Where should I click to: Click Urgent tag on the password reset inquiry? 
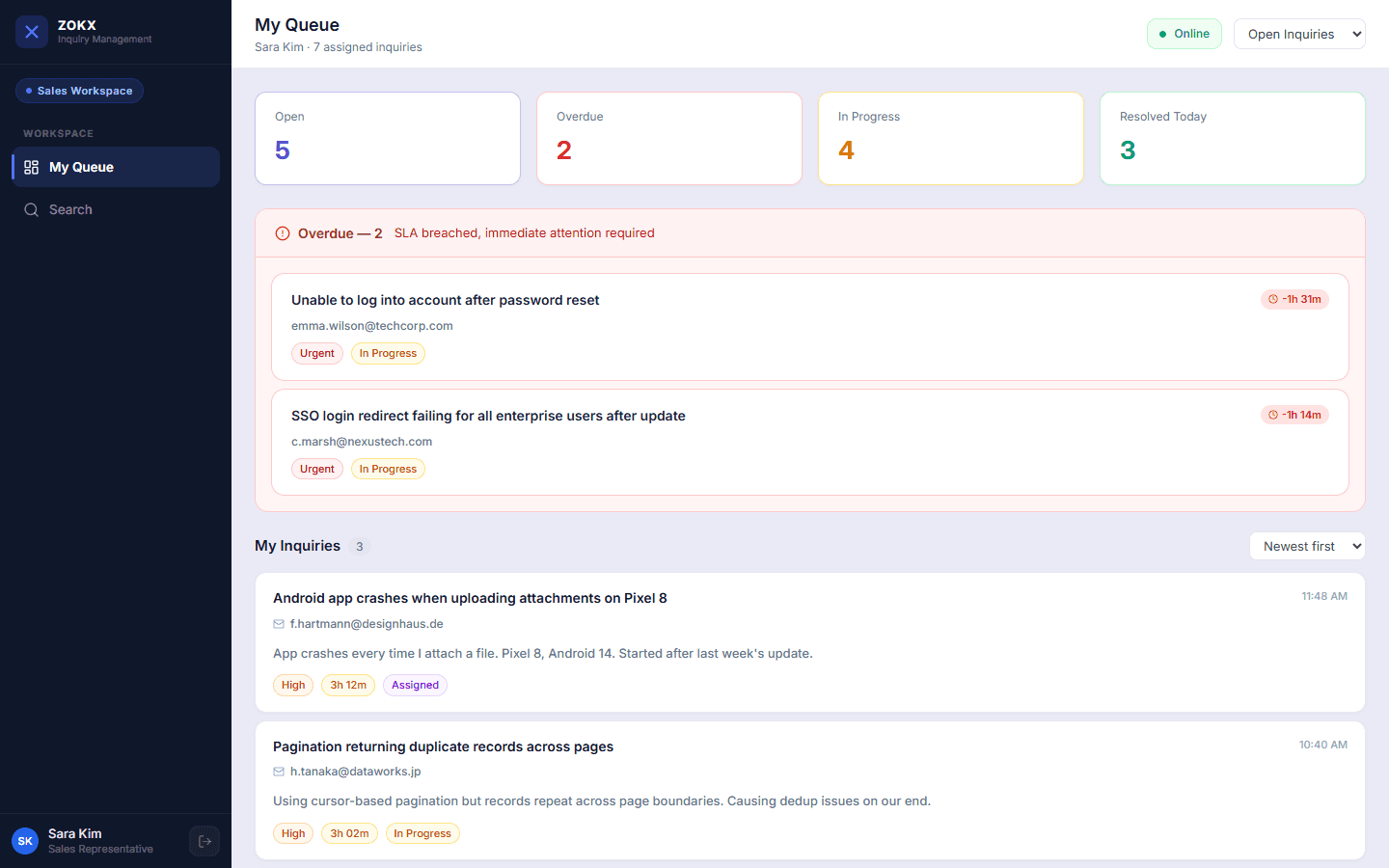click(317, 353)
